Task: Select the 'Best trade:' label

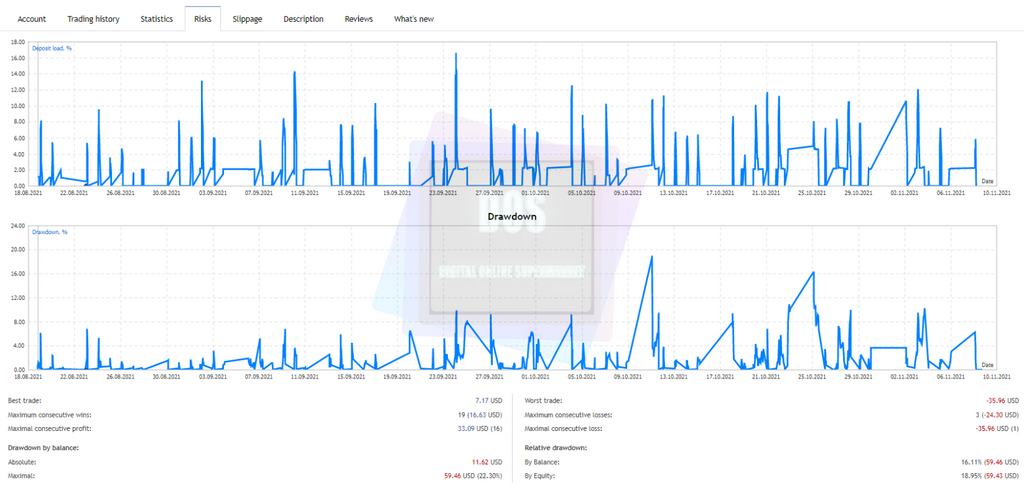Action: [x=24, y=400]
